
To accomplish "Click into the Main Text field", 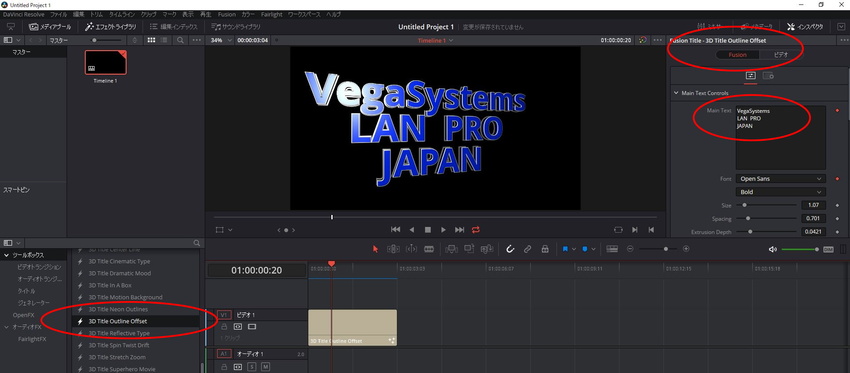I will (x=781, y=138).
